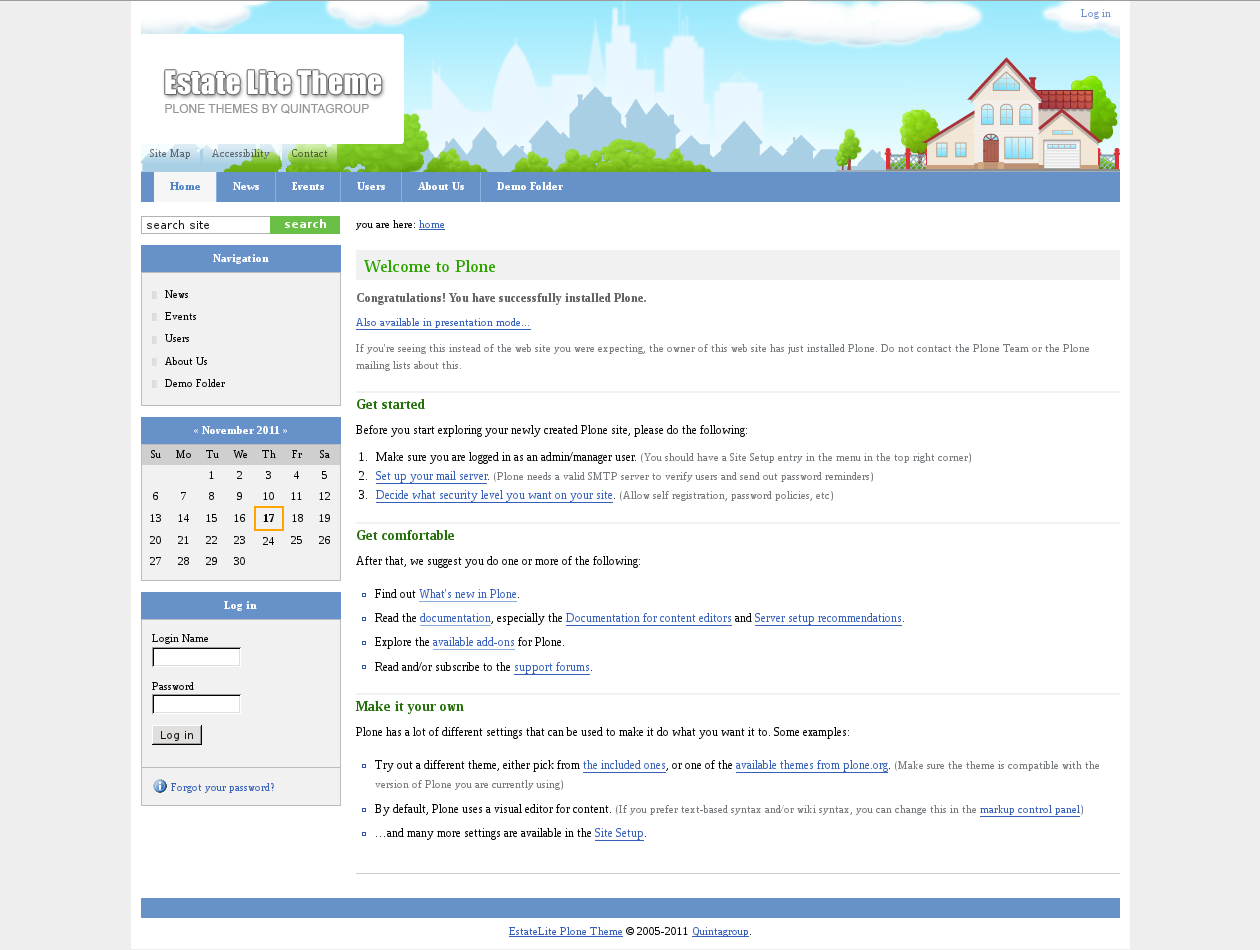
Task: Click the Estate Lite Theme logo
Action: (x=272, y=90)
